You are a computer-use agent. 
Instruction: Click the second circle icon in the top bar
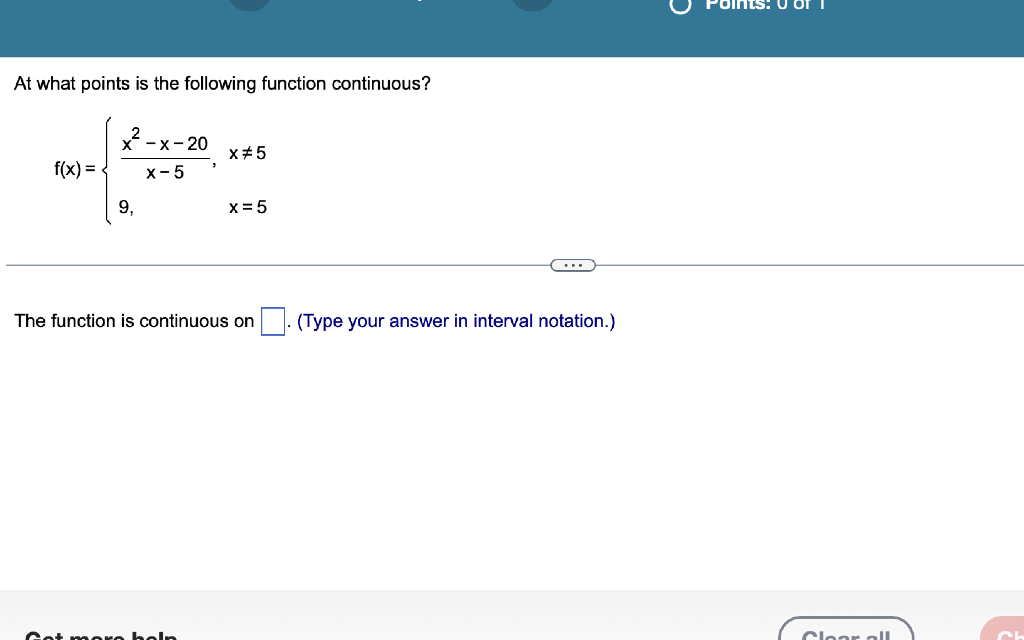click(x=533, y=5)
